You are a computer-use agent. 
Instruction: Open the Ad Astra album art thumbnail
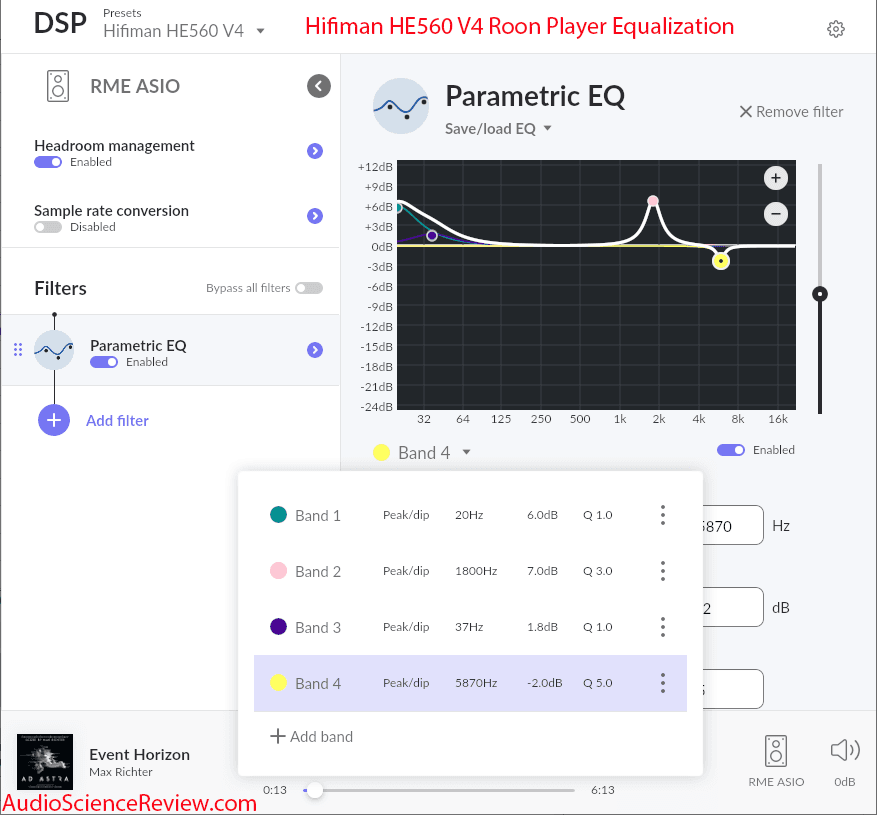[45, 762]
